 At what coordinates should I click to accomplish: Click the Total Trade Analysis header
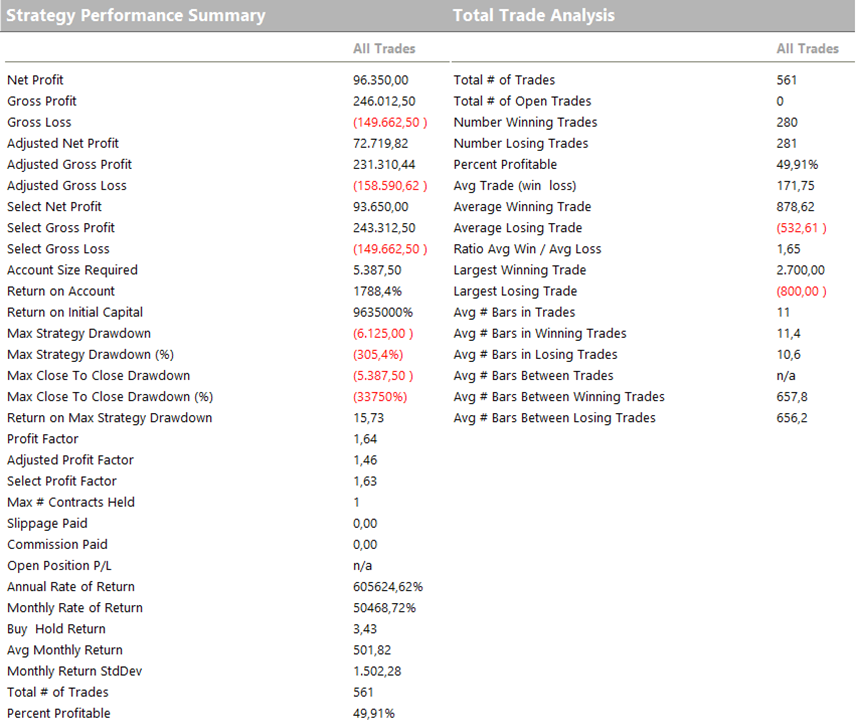tap(533, 15)
